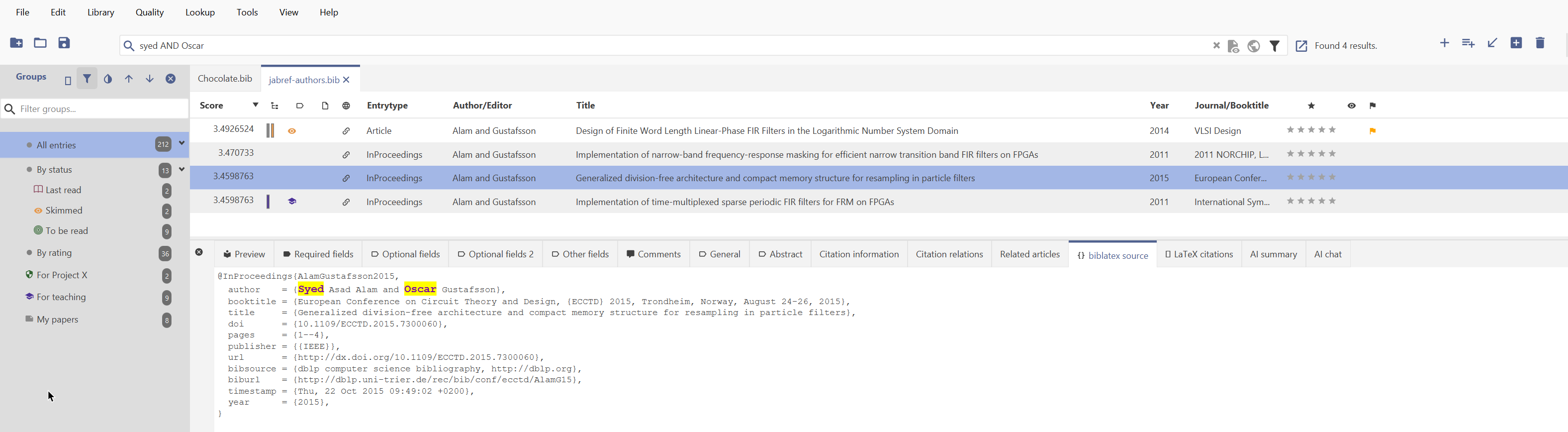The height and width of the screenshot is (432, 1568).
Task: Click the linked file column header icon
Action: coord(325,106)
